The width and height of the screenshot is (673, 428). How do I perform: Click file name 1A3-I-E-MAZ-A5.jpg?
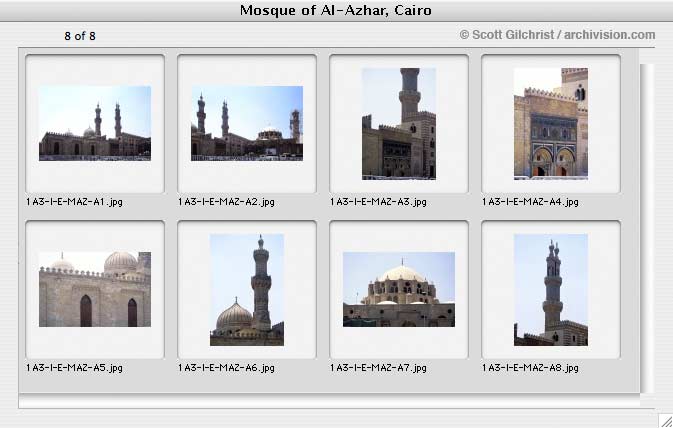[74, 368]
